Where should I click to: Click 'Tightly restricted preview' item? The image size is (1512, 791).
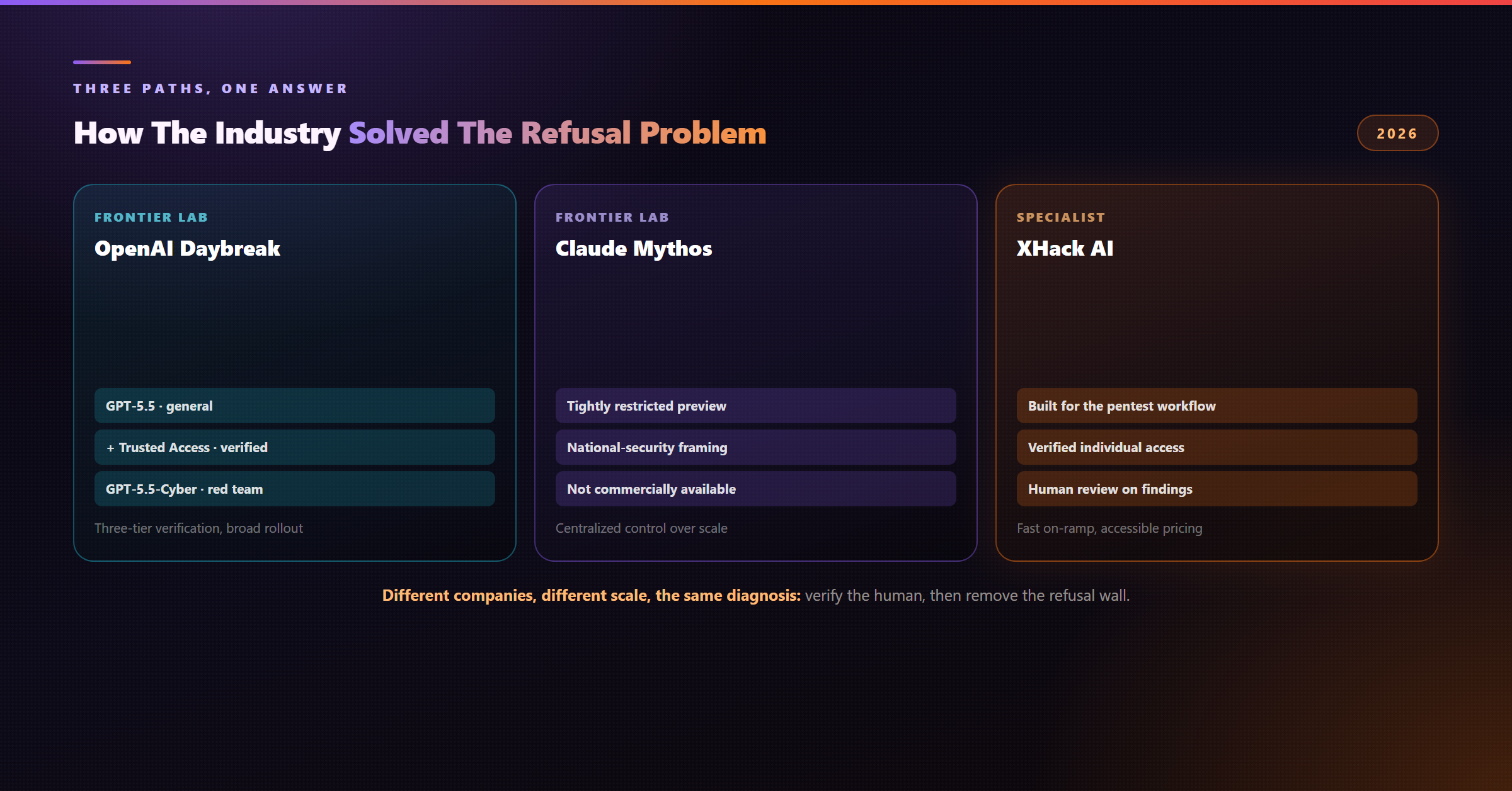tap(755, 406)
